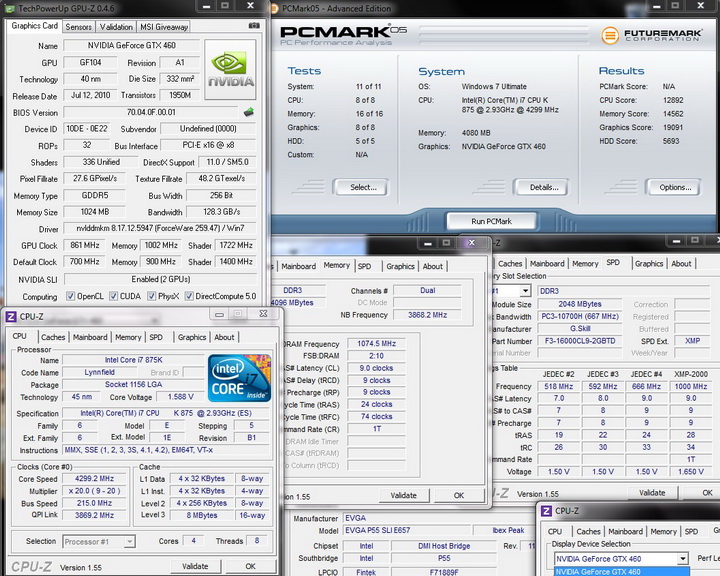Image resolution: width=720 pixels, height=576 pixels.
Task: Choose highlighted NVIDIA GeForce GTX 460 list entry
Action: point(621,571)
